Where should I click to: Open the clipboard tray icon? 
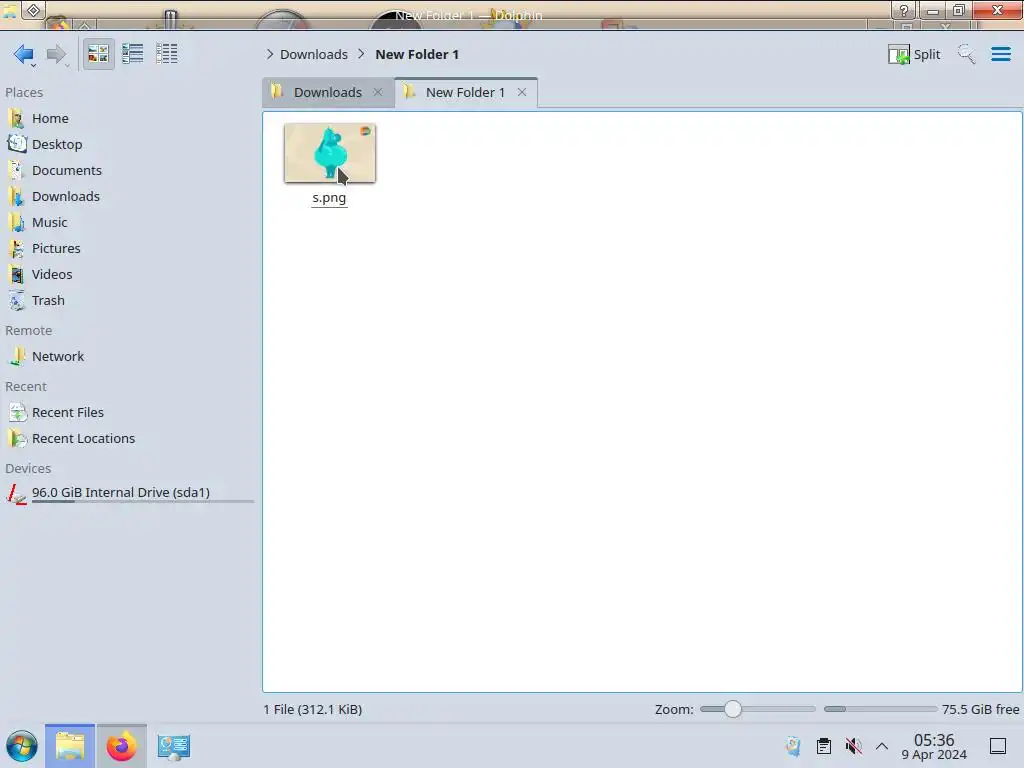pyautogui.click(x=824, y=746)
